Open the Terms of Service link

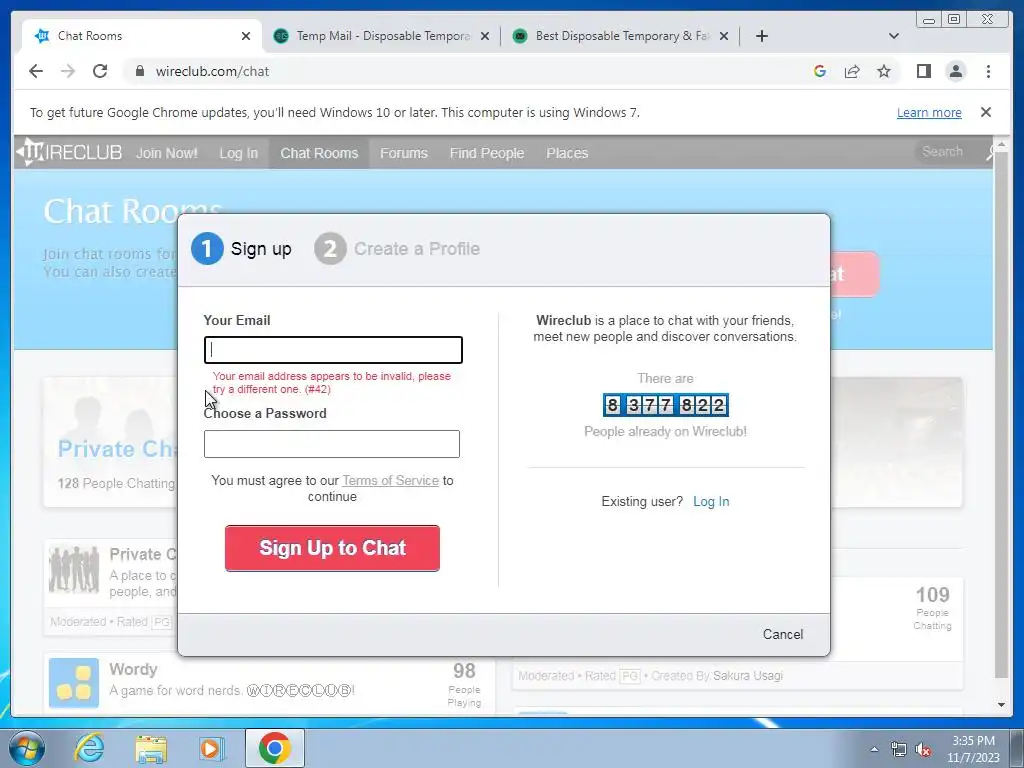[x=391, y=481]
